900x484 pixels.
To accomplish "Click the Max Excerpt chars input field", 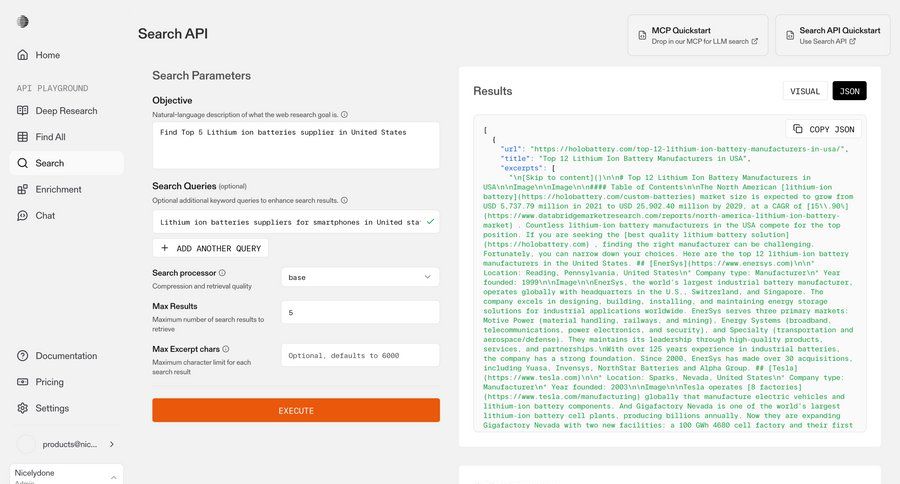I will [x=360, y=355].
